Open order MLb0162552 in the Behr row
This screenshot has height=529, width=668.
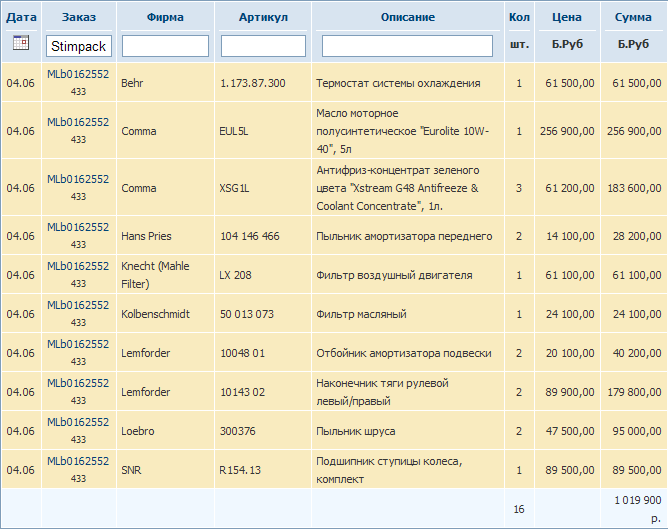[78, 74]
